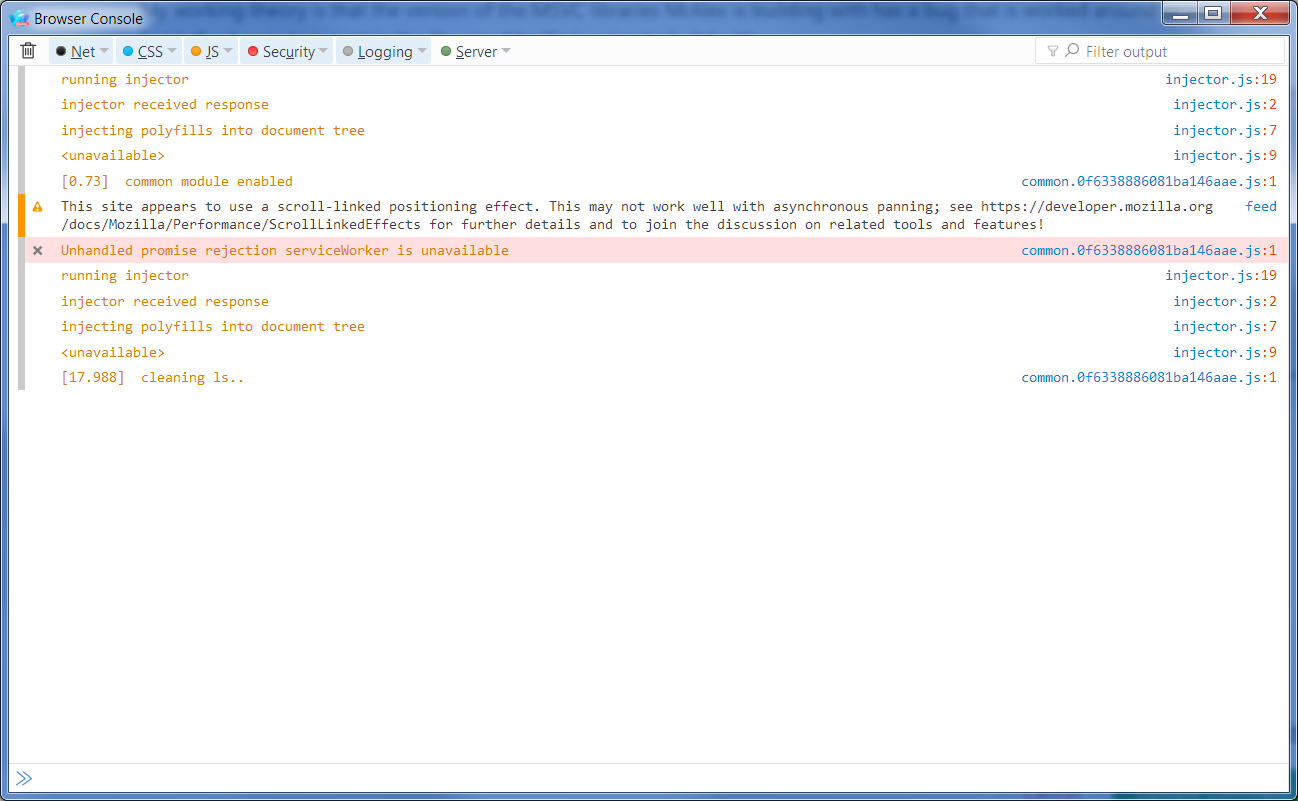
Task: Clear the console output with trash icon
Action: (27, 50)
